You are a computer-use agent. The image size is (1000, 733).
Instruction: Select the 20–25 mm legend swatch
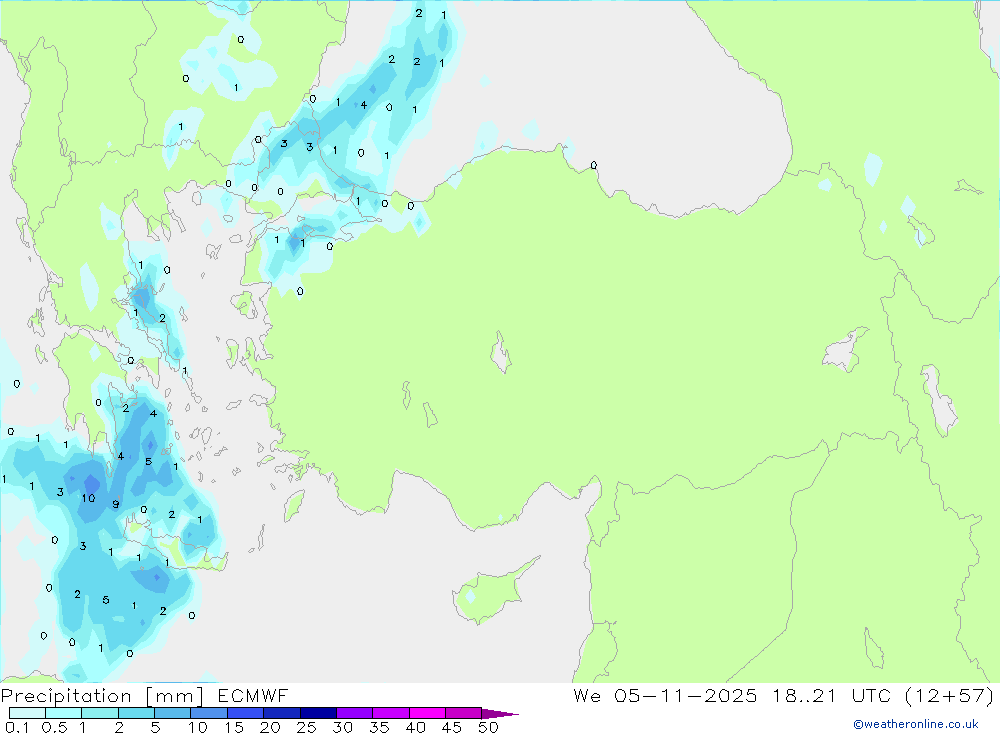coord(282,713)
